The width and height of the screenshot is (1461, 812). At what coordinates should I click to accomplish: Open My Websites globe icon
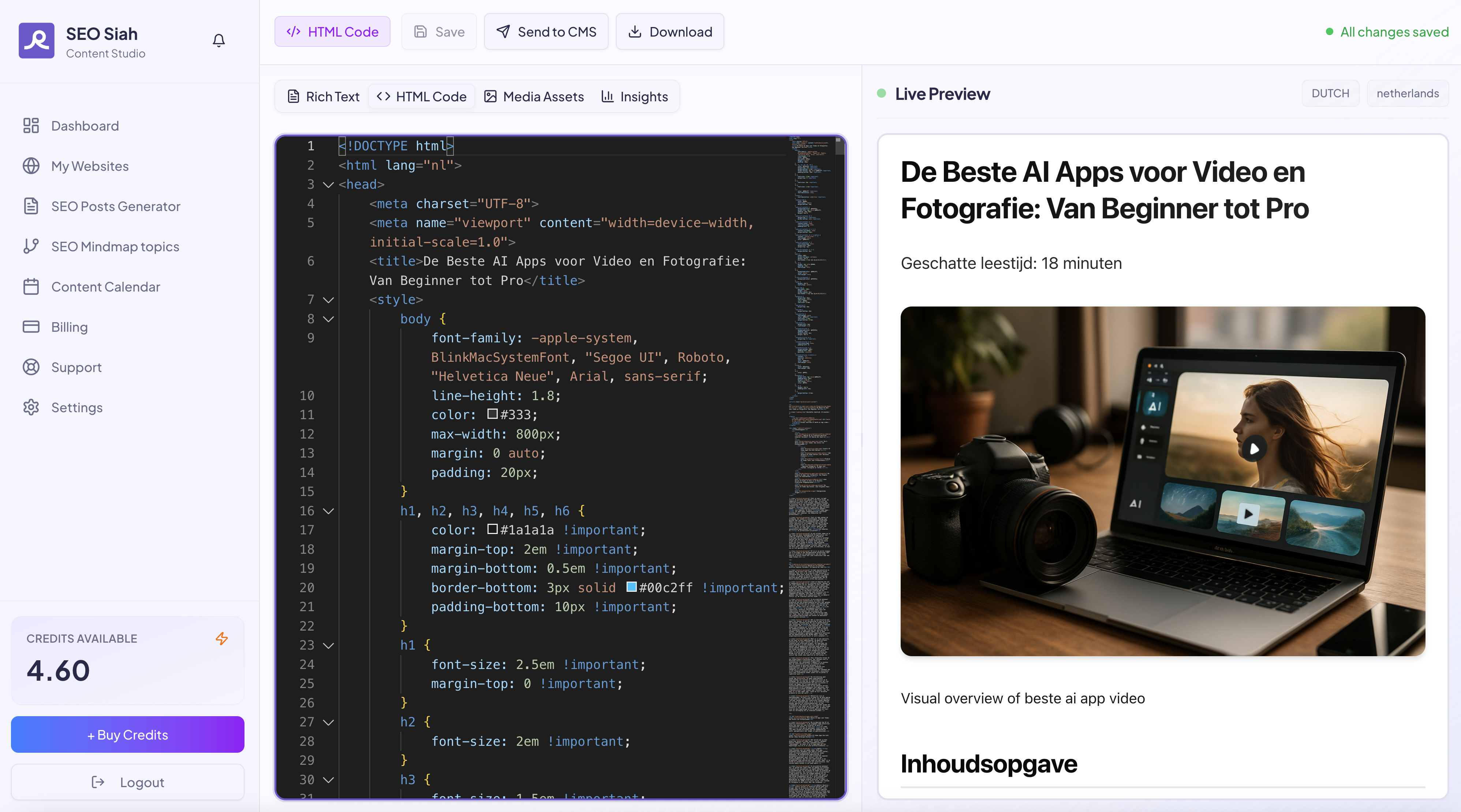point(31,166)
